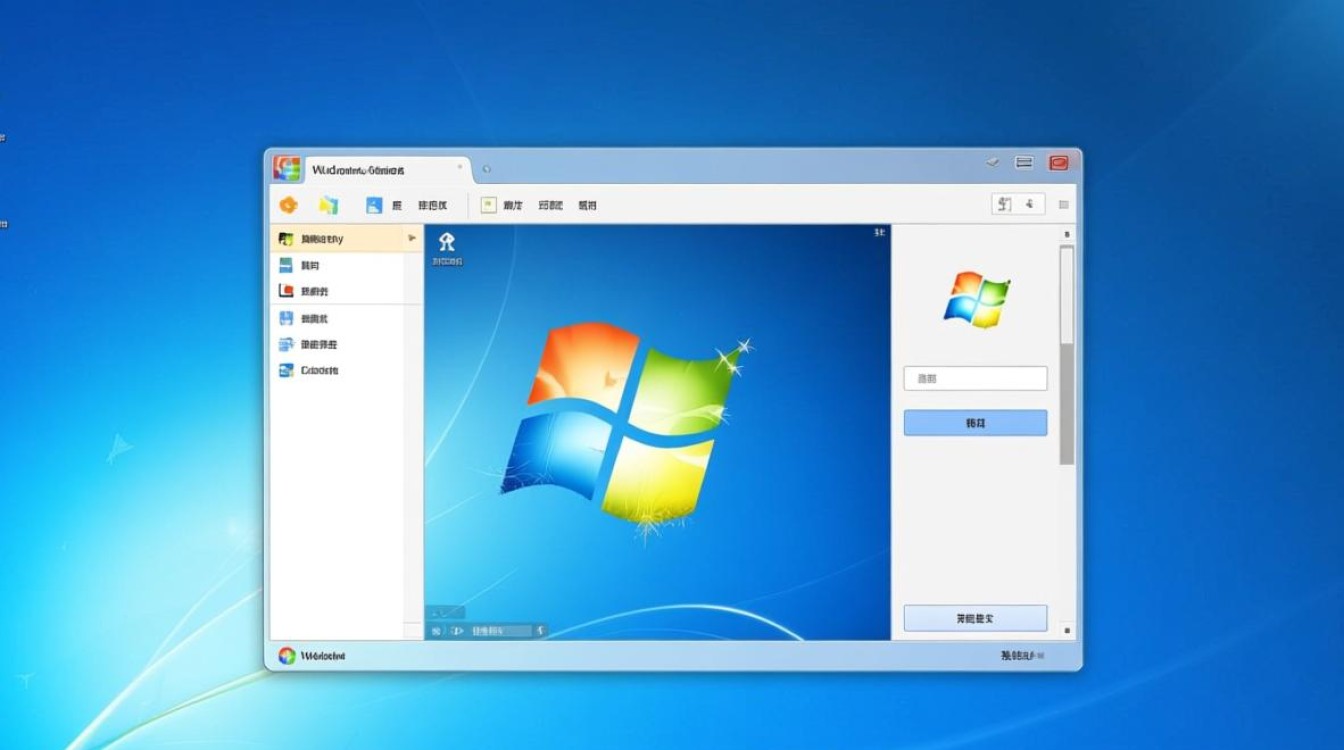Click the blue screenshot icon in the sidebar

[x=288, y=264]
